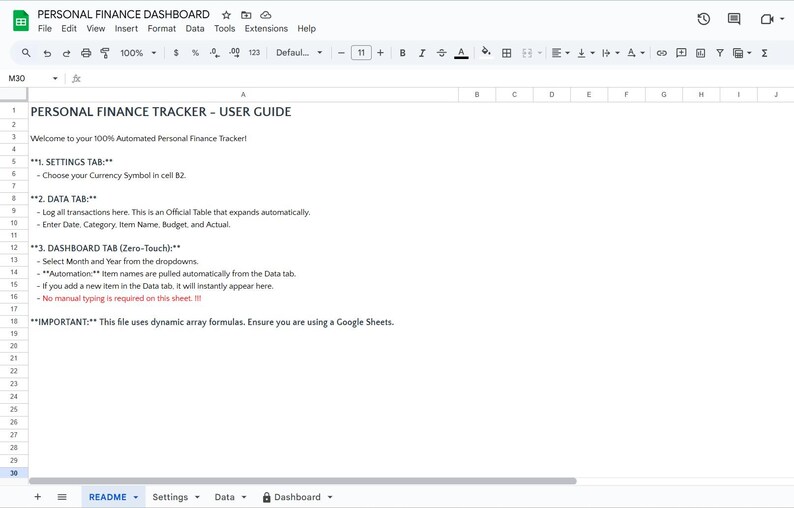Open the search menus magnifier
Screen dimensions: 794x508
point(26,53)
